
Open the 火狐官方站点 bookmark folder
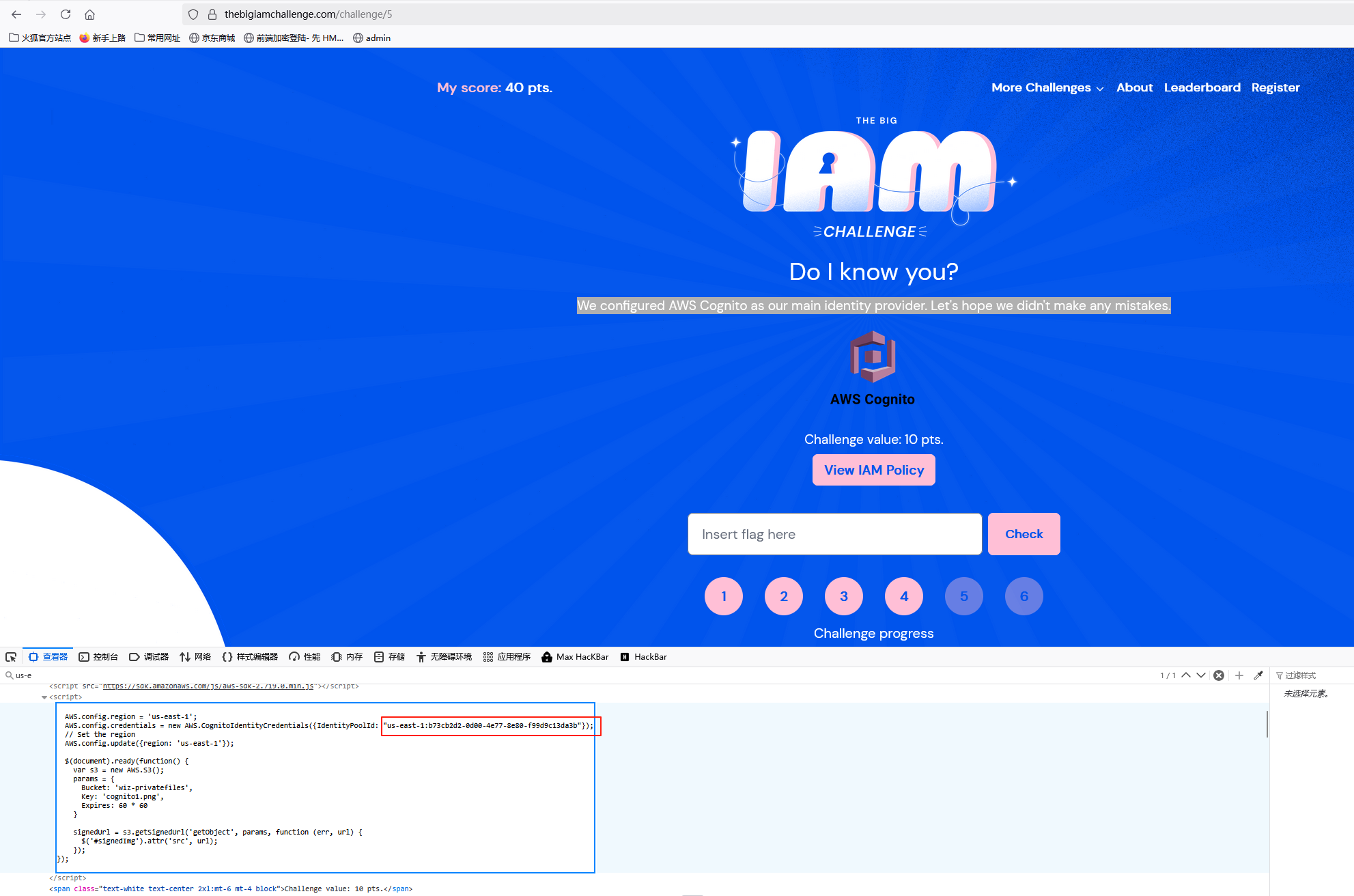point(40,38)
